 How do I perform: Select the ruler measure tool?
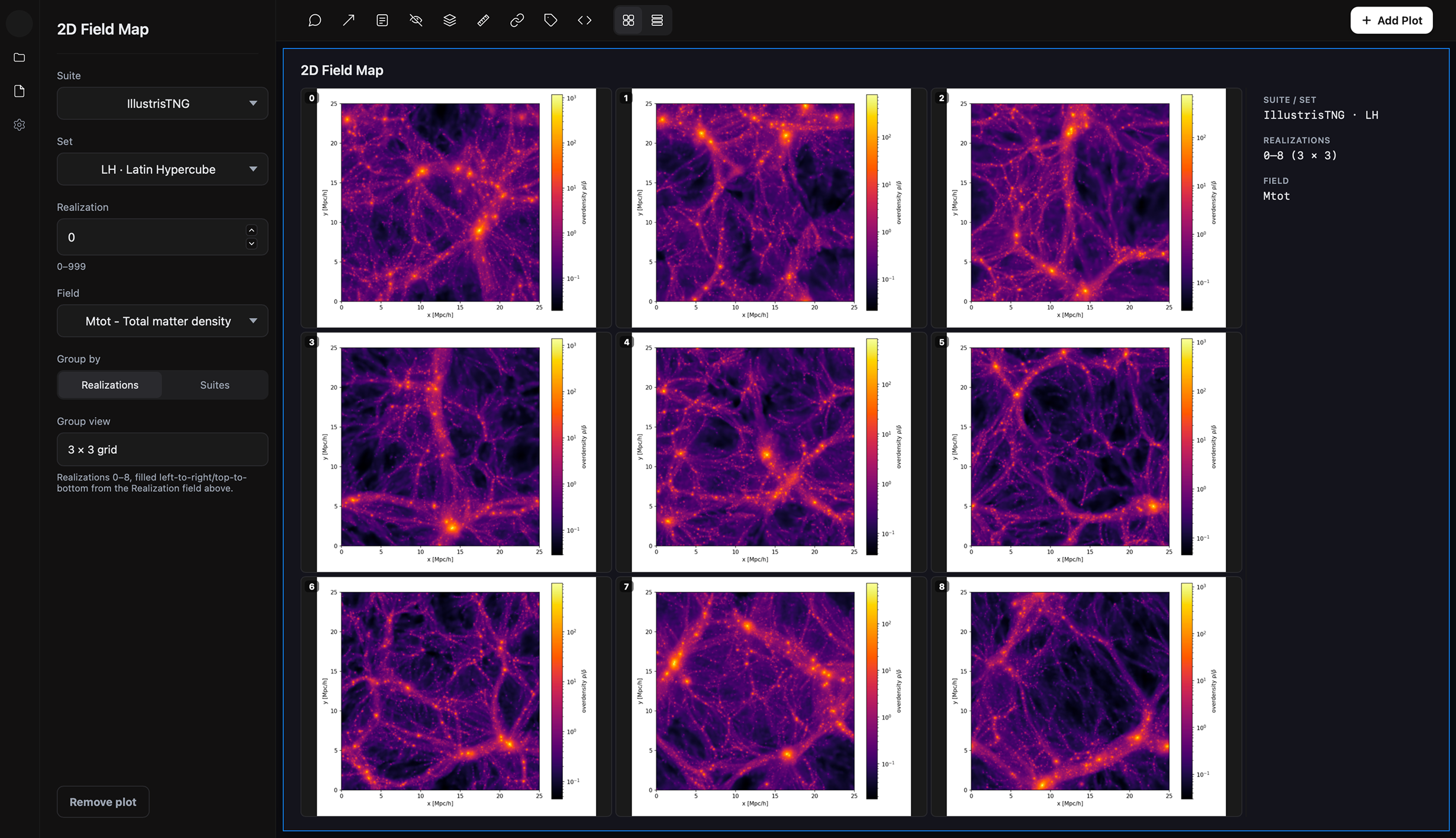(484, 21)
